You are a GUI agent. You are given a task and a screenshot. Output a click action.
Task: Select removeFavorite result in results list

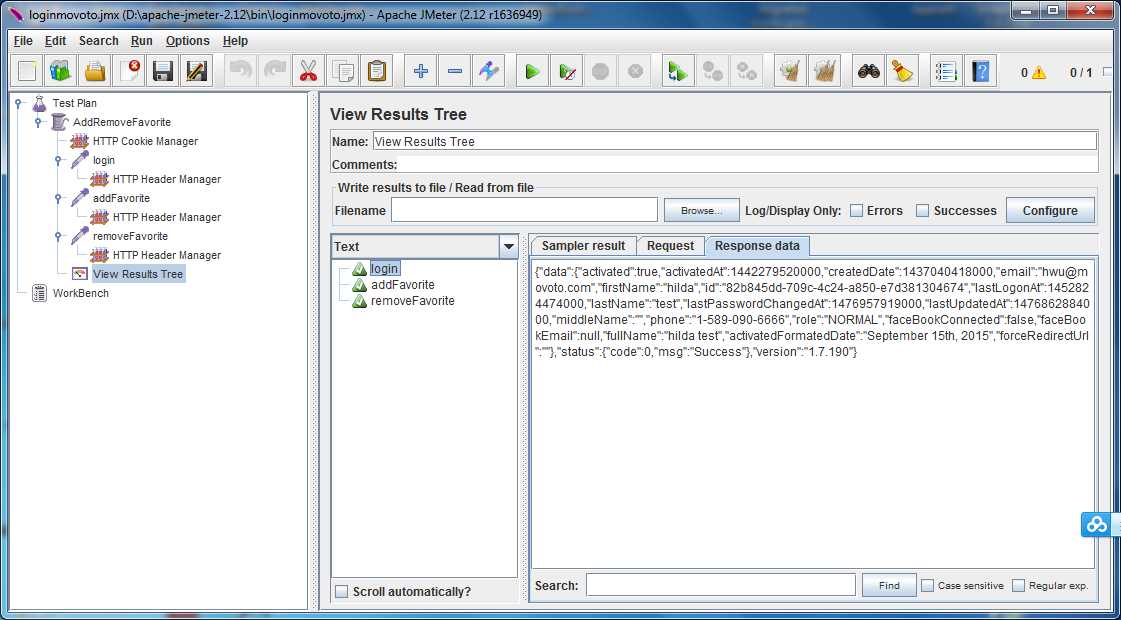click(413, 301)
